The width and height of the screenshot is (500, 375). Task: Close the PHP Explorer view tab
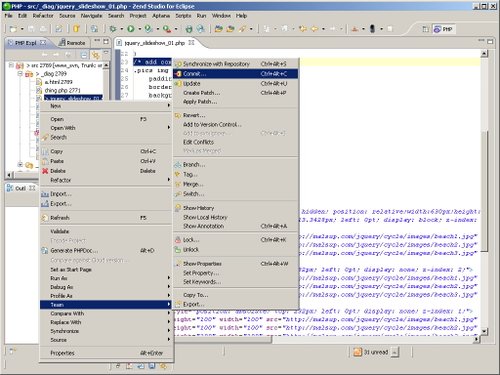(43, 43)
